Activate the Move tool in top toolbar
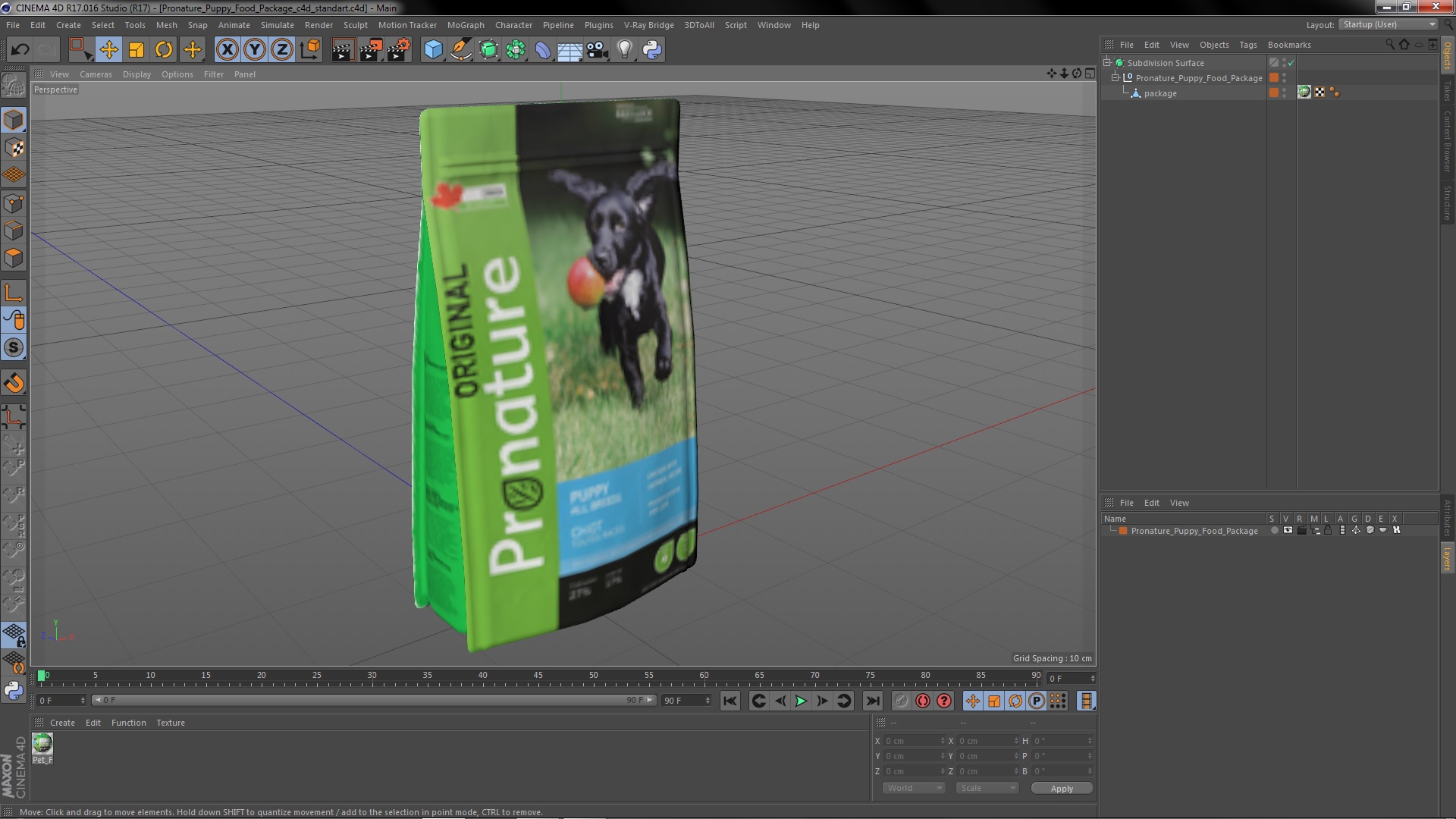 (108, 50)
